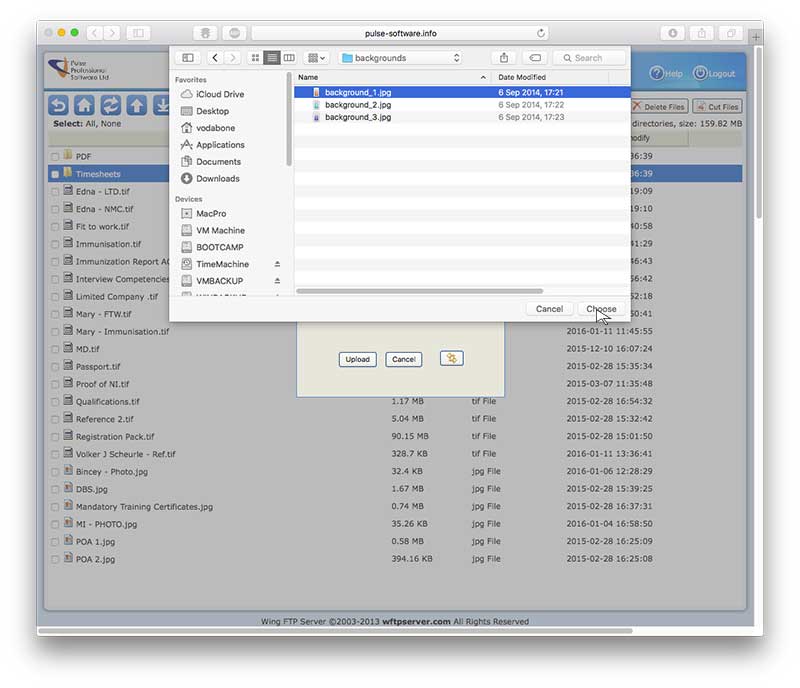Open the backgrounds folder path dropdown
This screenshot has height=688, width=800.
tap(400, 58)
